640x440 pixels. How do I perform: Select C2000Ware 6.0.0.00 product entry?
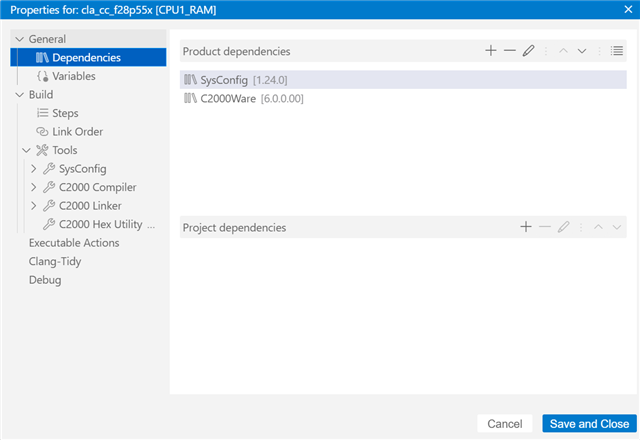click(x=403, y=98)
